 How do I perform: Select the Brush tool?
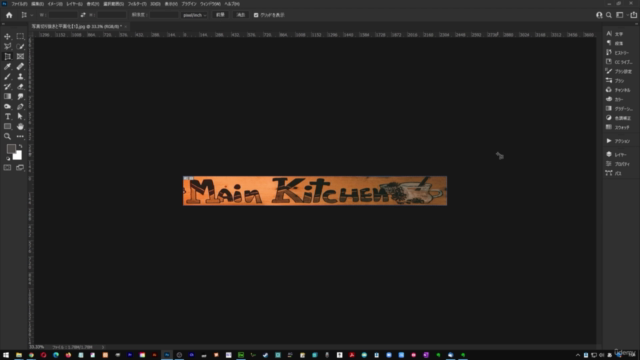[x=7, y=77]
